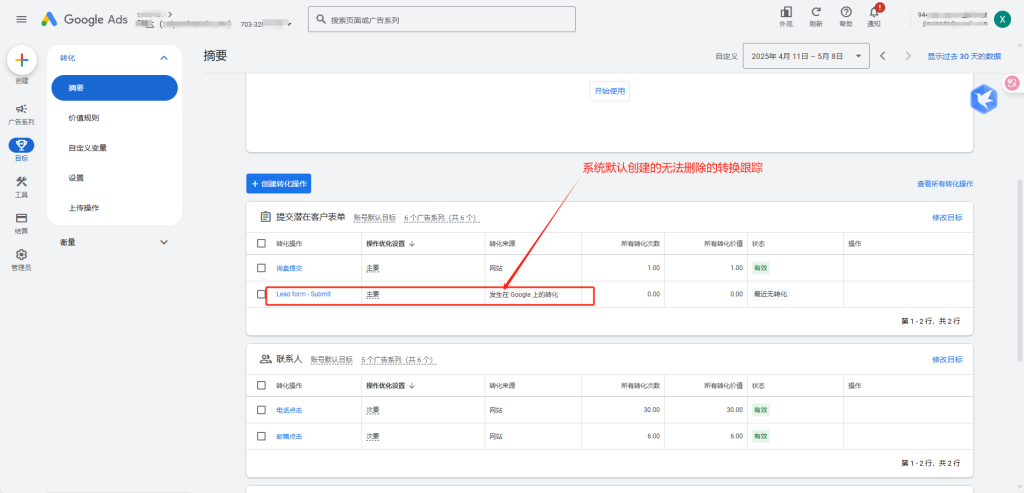The image size is (1024, 493).
Task: Go to previous date range arrow
Action: point(883,56)
